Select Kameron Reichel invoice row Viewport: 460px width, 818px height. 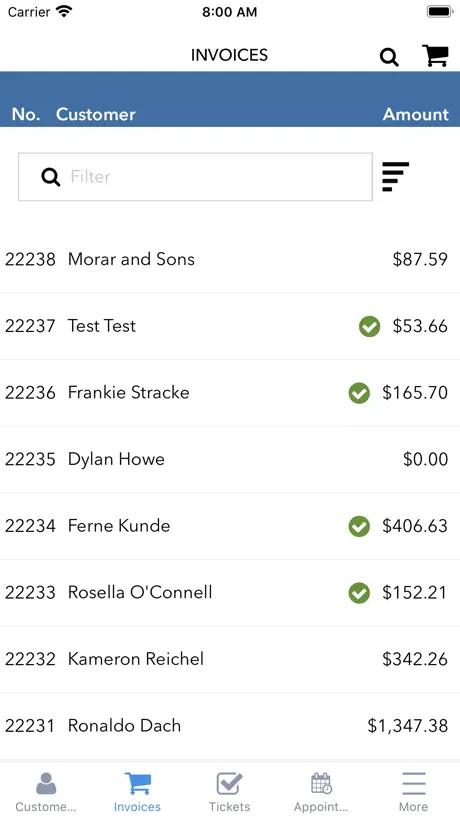pyautogui.click(x=230, y=659)
